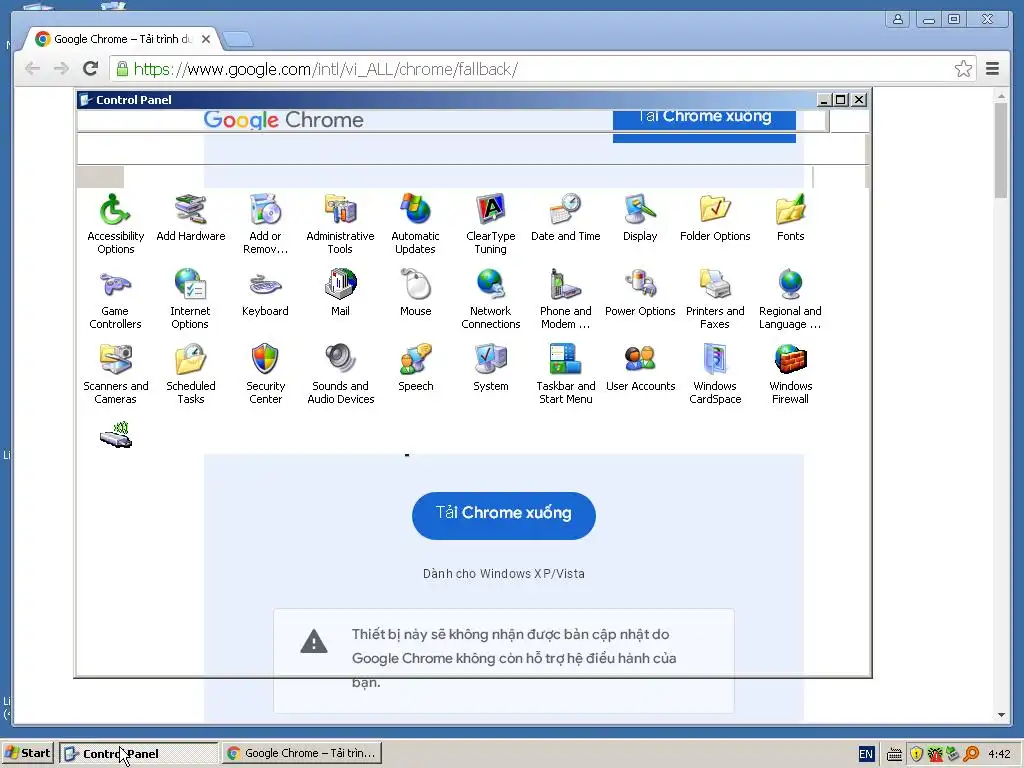Viewport: 1024px width, 768px height.
Task: Switch to Google Chrome taskbar button
Action: (302, 753)
